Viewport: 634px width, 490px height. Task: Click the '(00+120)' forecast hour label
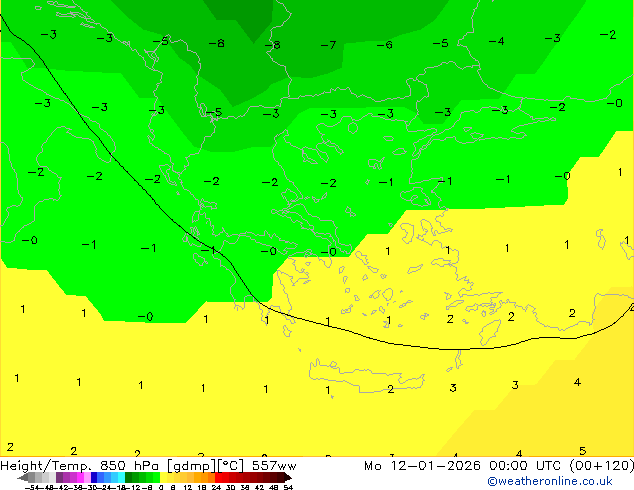601,466
